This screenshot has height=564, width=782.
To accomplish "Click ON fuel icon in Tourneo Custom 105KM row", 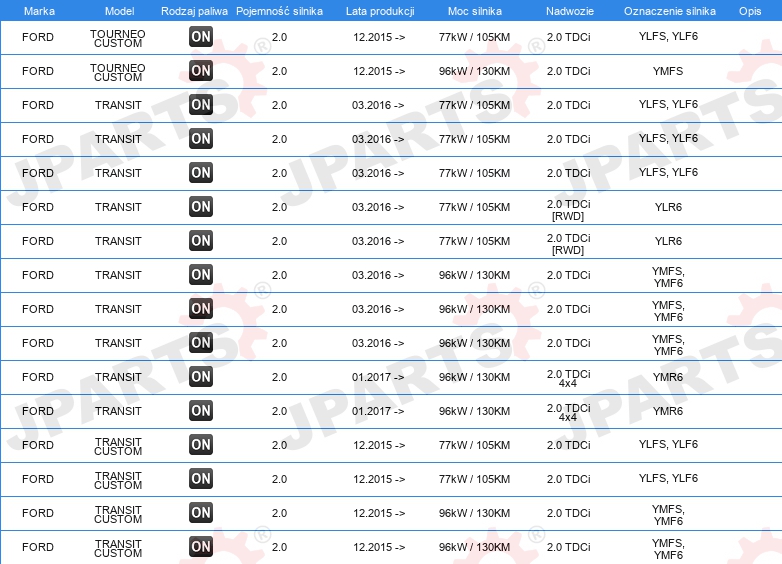I will (x=201, y=36).
